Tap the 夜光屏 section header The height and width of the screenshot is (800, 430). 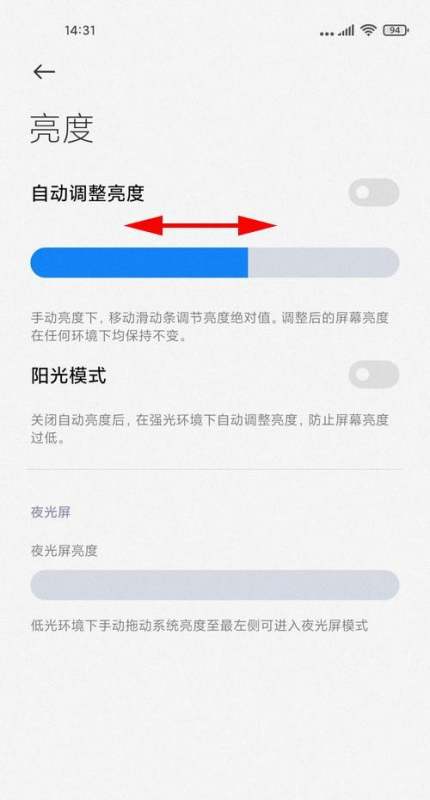tap(50, 512)
